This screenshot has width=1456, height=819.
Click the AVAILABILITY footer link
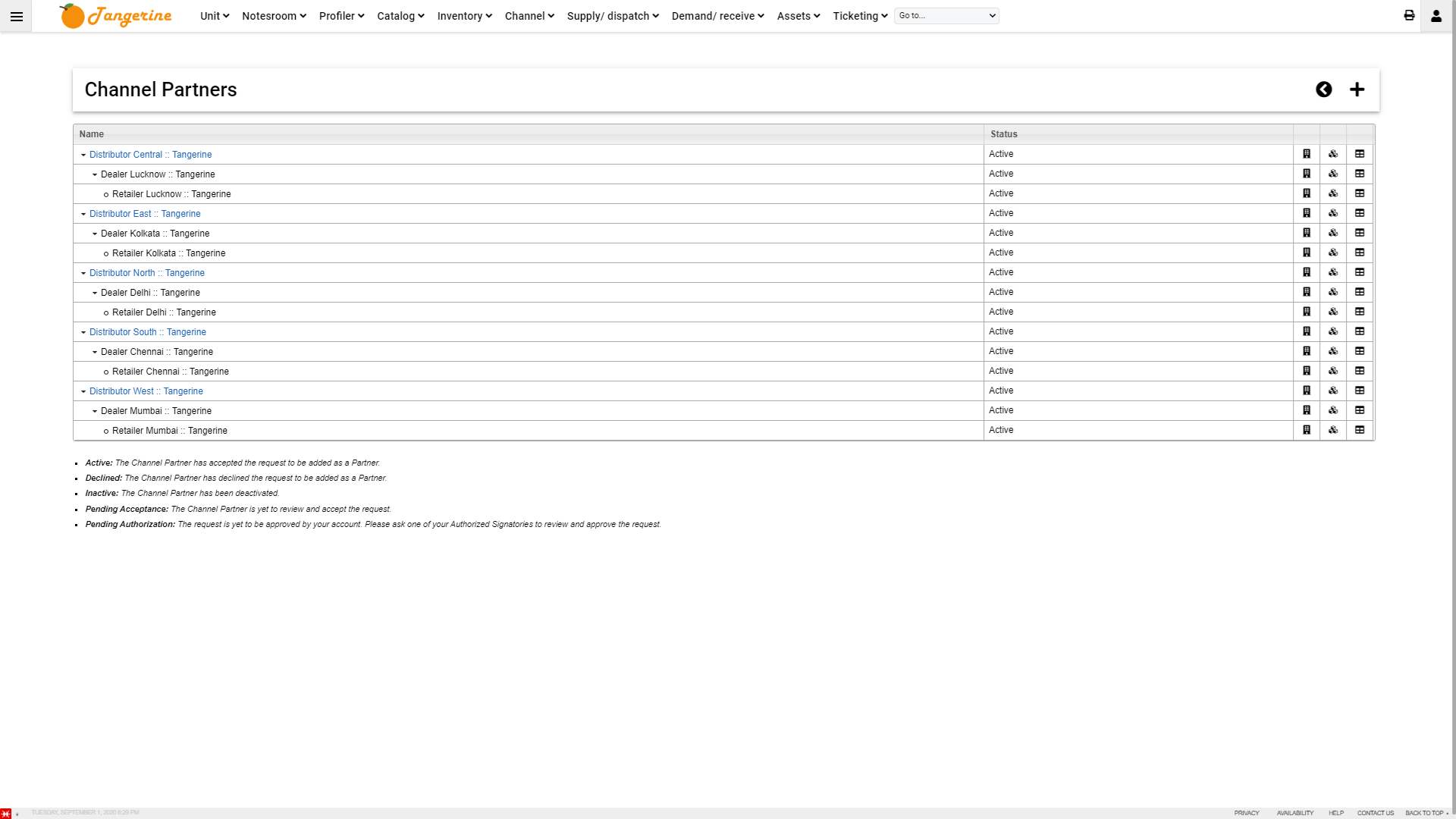click(x=1294, y=813)
